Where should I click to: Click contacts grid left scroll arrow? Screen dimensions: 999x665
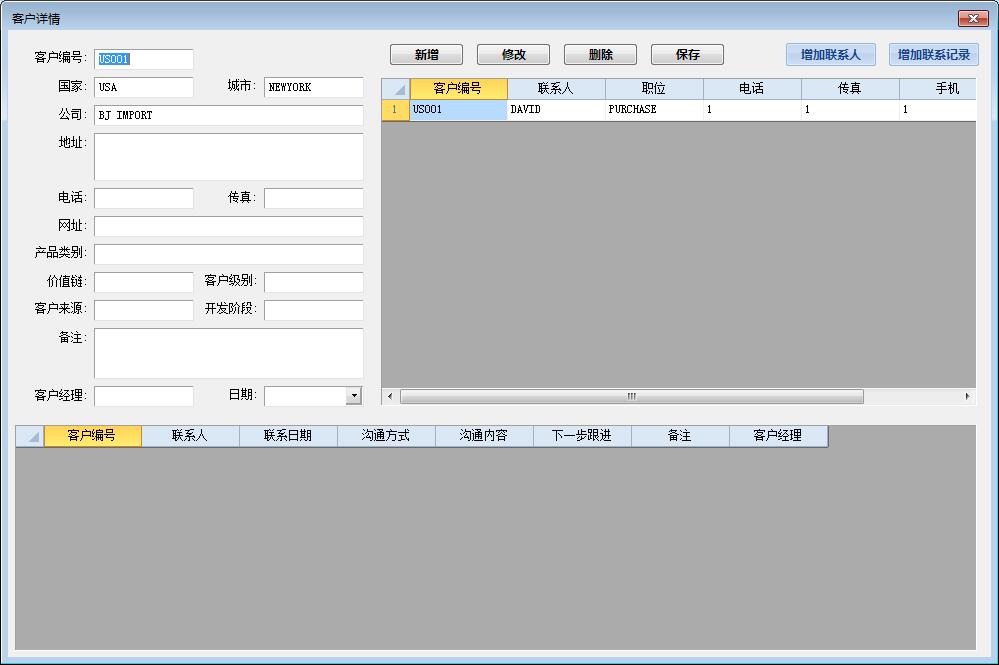[390, 396]
